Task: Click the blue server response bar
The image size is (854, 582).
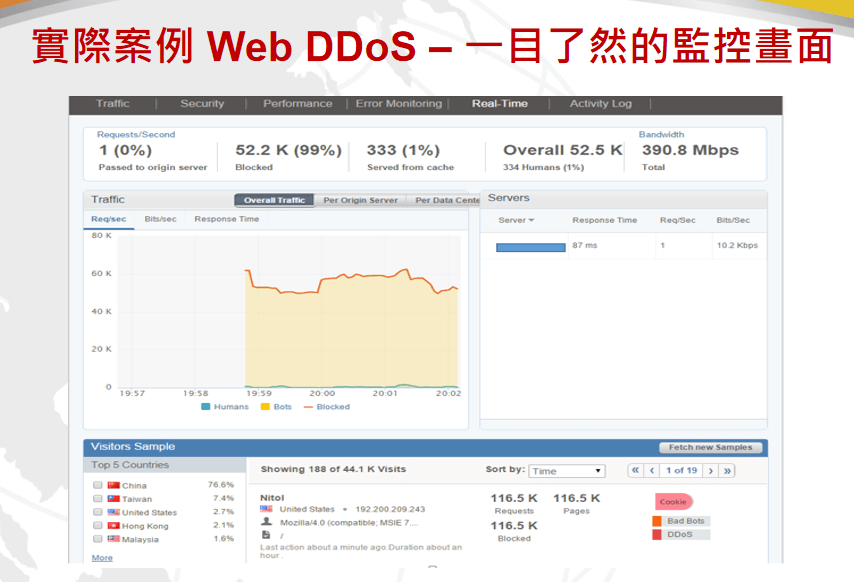Action: (530, 247)
